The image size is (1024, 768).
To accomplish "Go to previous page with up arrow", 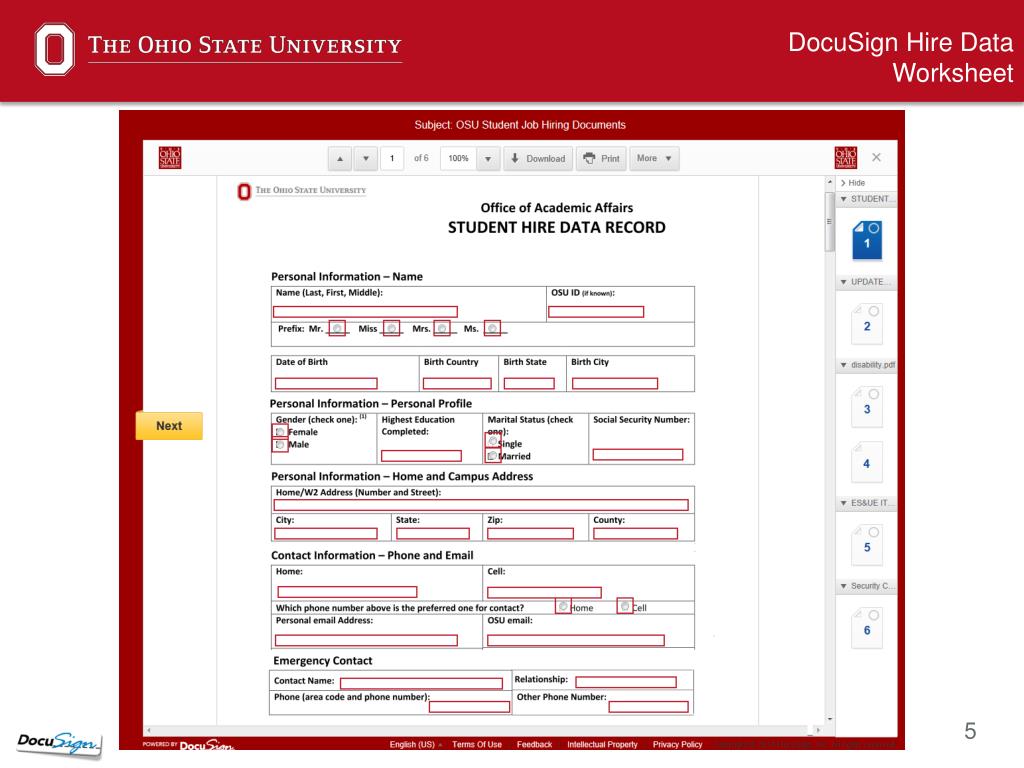I will click(x=340, y=159).
